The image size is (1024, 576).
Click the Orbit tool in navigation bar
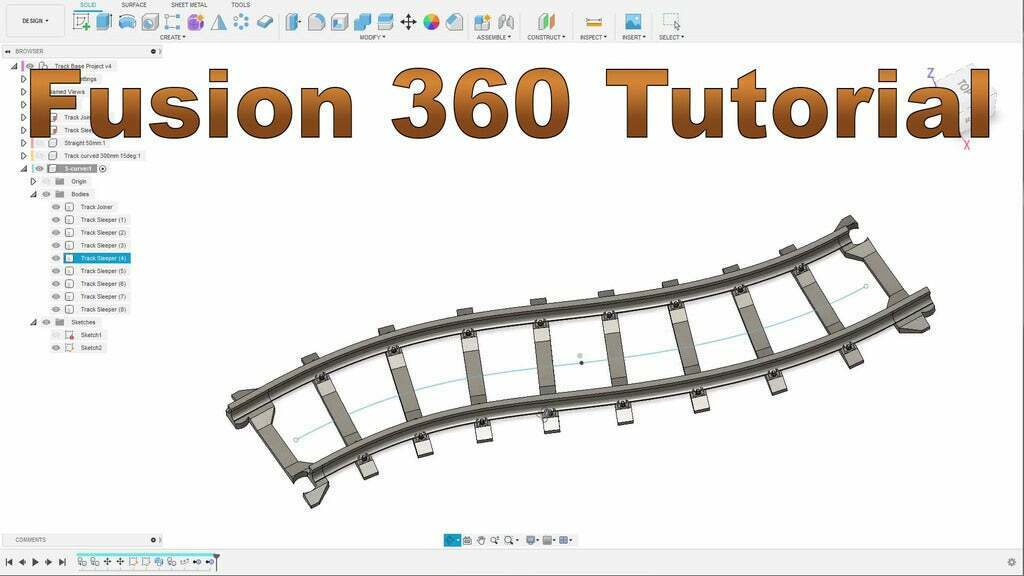(452, 540)
